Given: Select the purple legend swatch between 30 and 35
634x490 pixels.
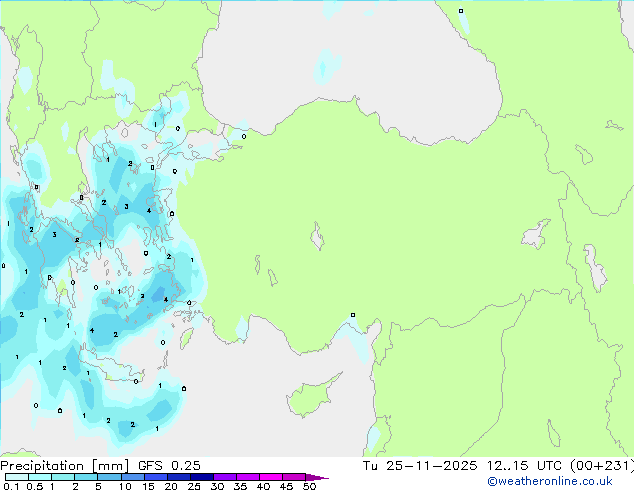Looking at the screenshot, I should (x=224, y=477).
